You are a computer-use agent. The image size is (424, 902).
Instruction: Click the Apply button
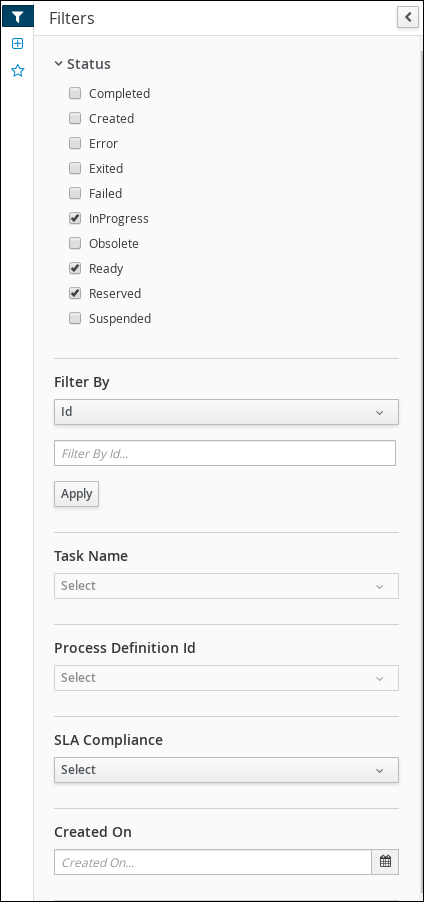[x=77, y=494]
